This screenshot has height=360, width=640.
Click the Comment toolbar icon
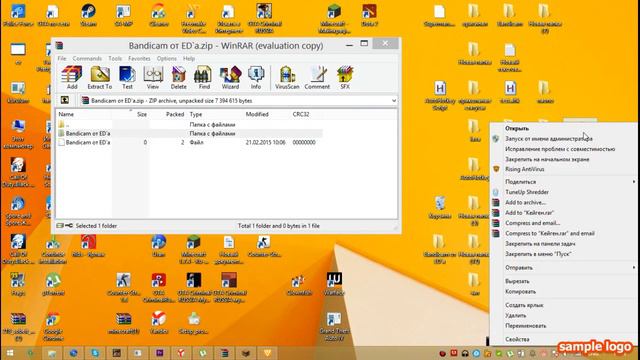tap(317, 78)
